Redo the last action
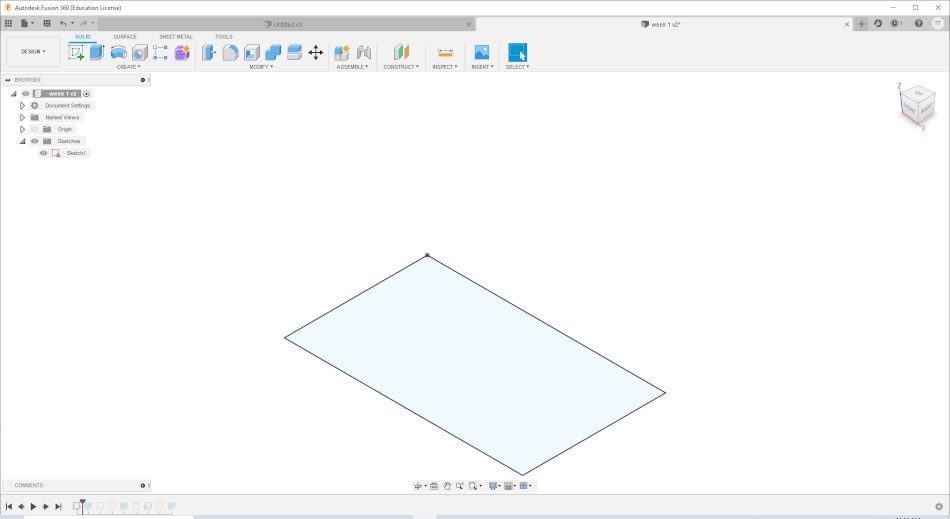The image size is (950, 519). click(84, 24)
